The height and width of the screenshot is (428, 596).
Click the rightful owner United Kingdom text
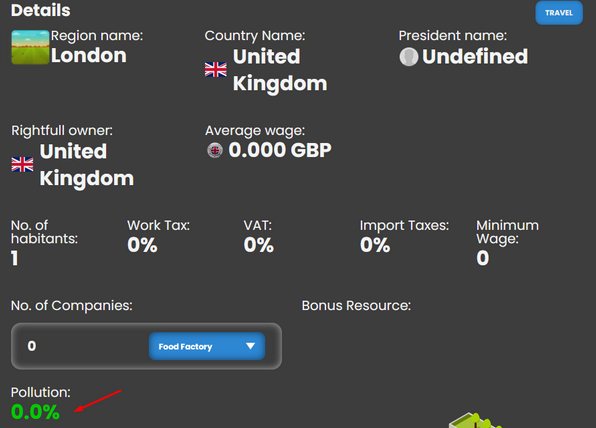(x=87, y=165)
